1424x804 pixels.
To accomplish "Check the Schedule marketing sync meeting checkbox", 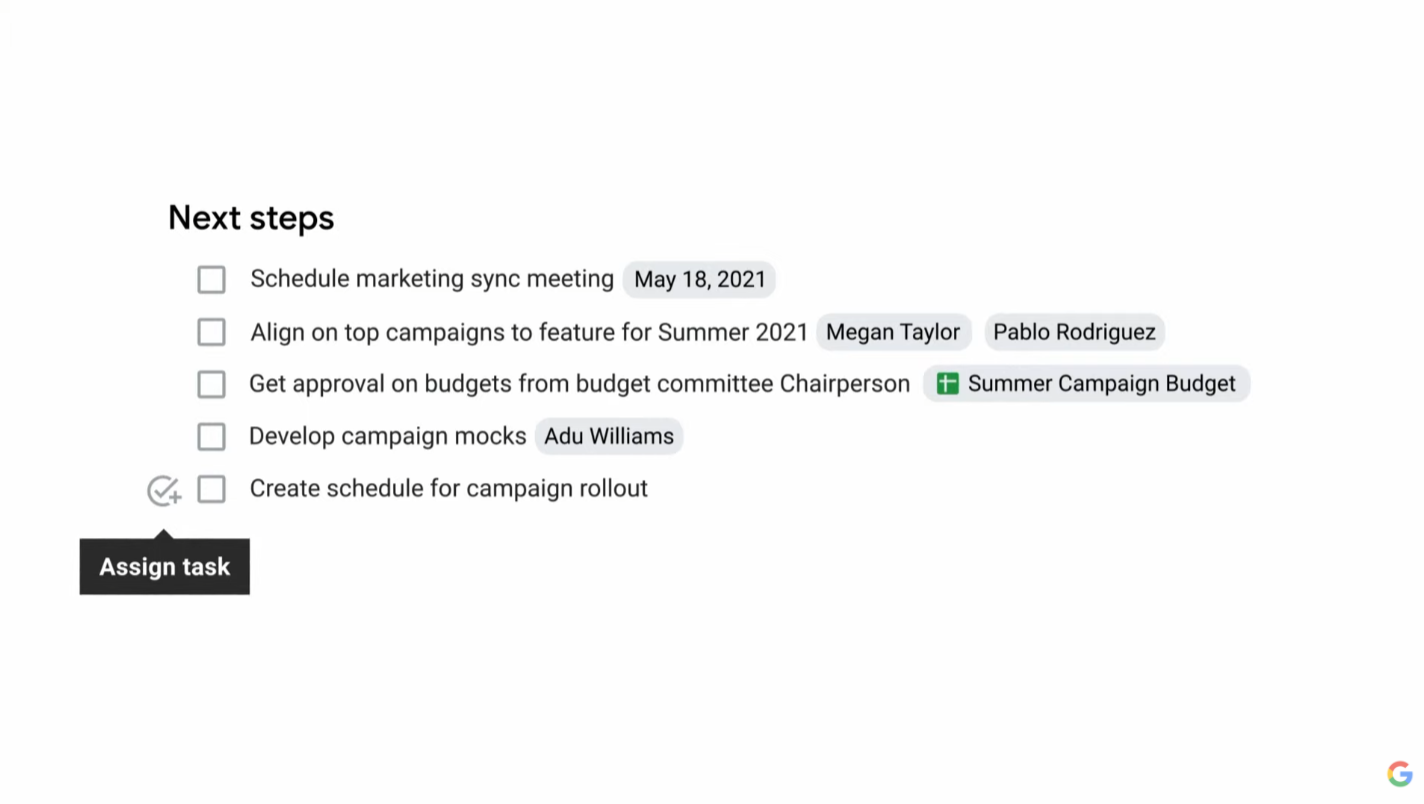I will [211, 280].
